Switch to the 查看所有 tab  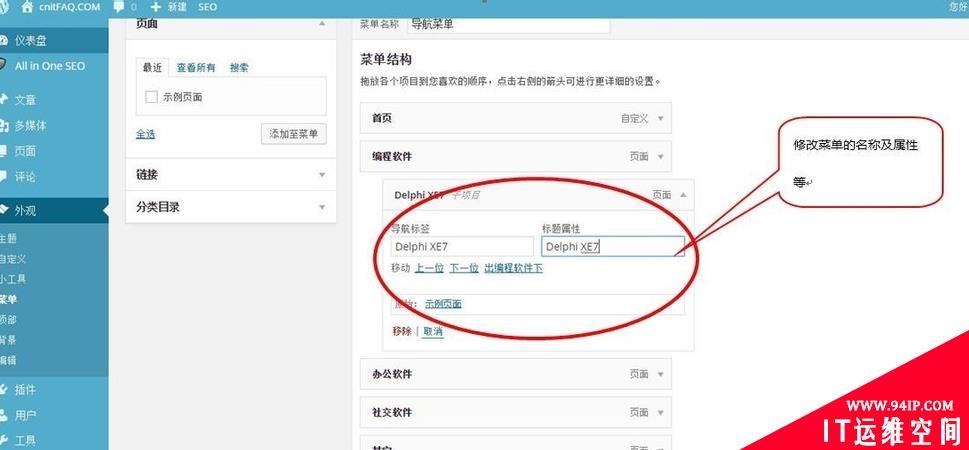coord(196,68)
